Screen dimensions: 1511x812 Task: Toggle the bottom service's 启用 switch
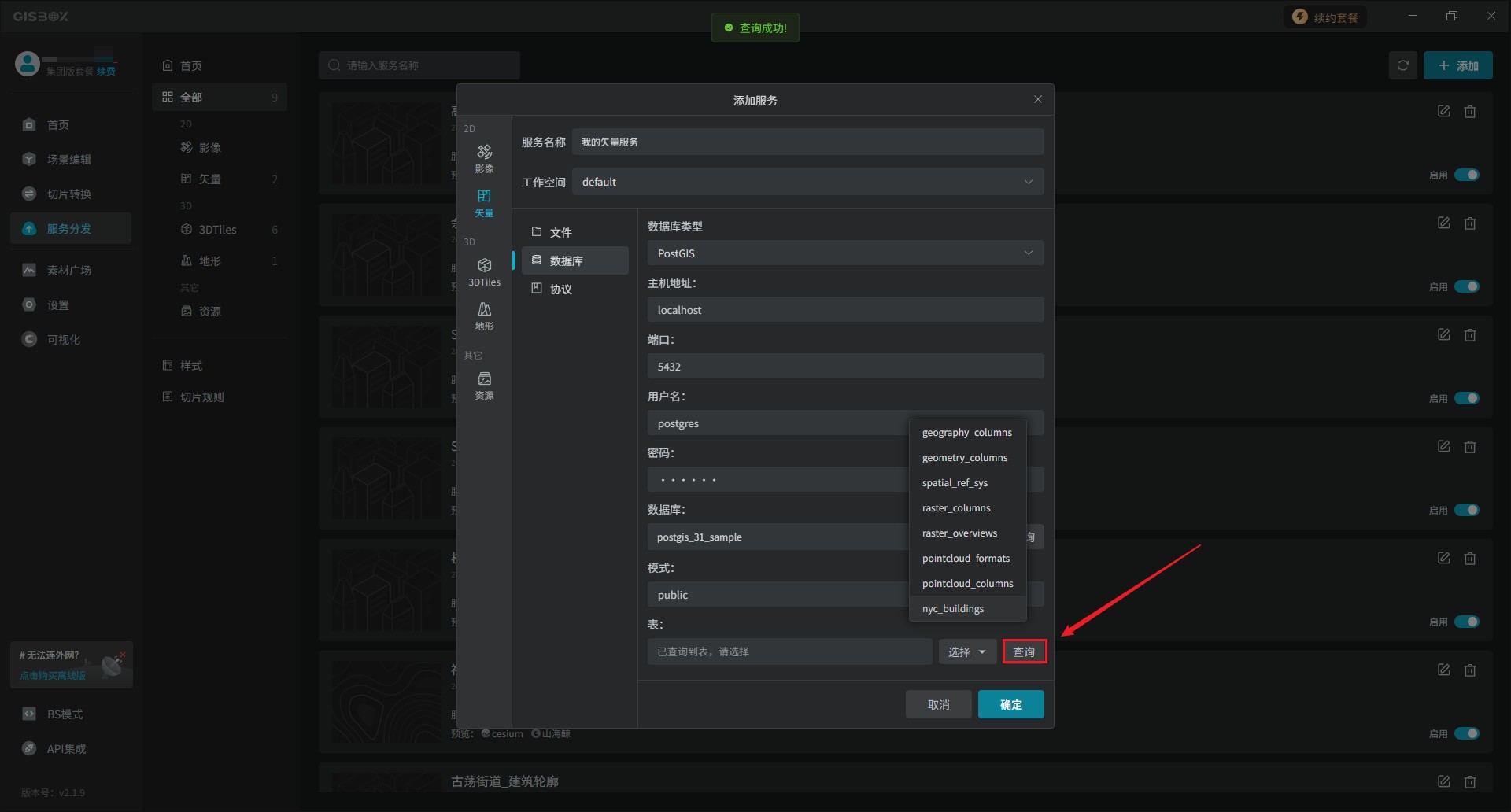click(x=1466, y=733)
